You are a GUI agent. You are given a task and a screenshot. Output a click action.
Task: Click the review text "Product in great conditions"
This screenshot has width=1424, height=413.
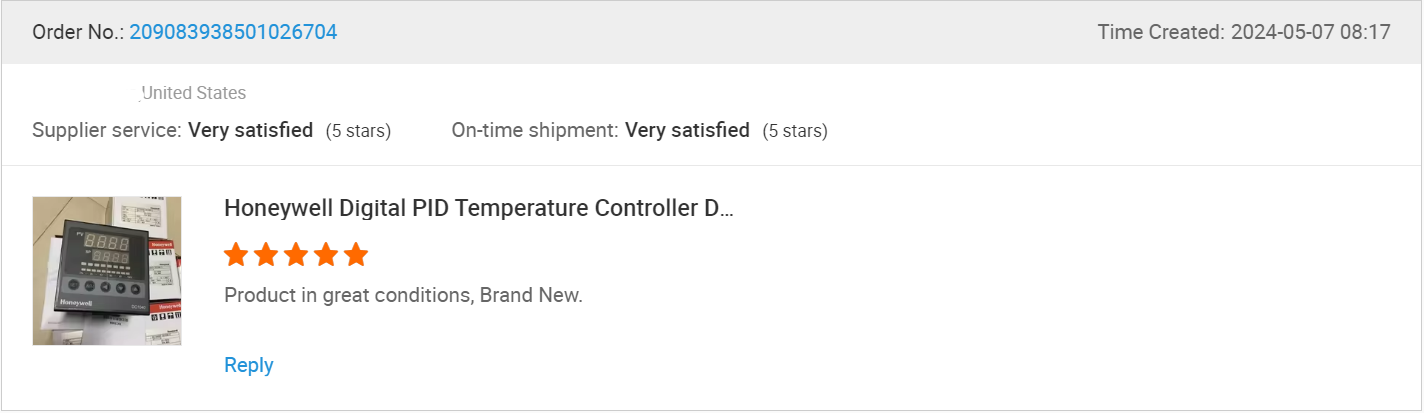click(x=403, y=296)
